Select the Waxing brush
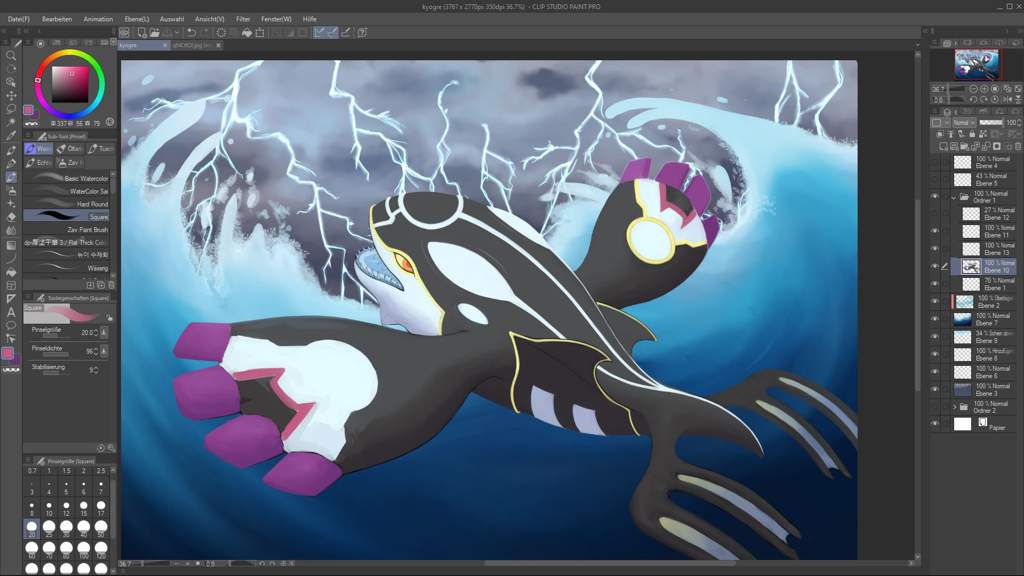The image size is (1024, 576). 67,268
